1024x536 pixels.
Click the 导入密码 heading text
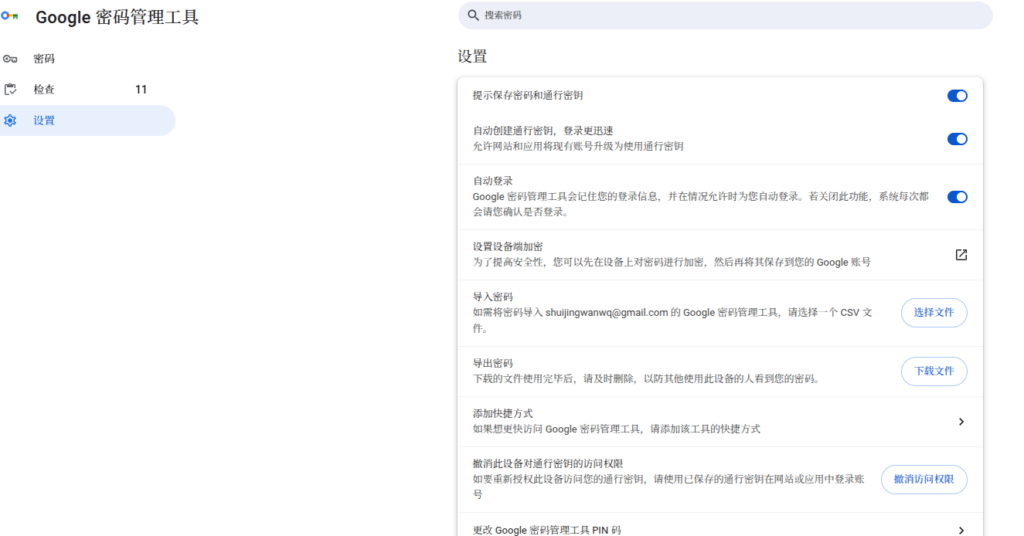coord(492,297)
